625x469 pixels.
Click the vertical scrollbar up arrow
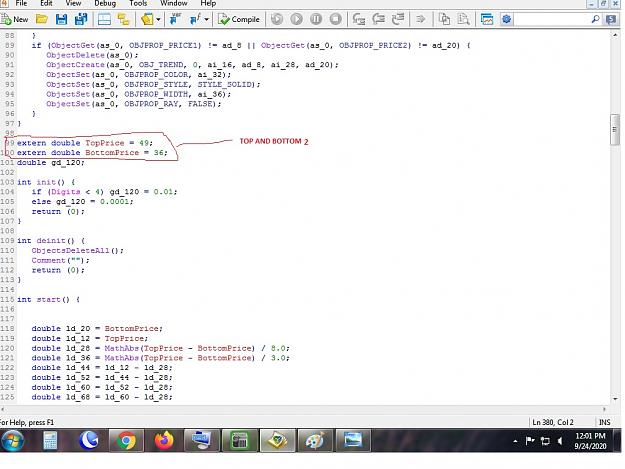(615, 35)
